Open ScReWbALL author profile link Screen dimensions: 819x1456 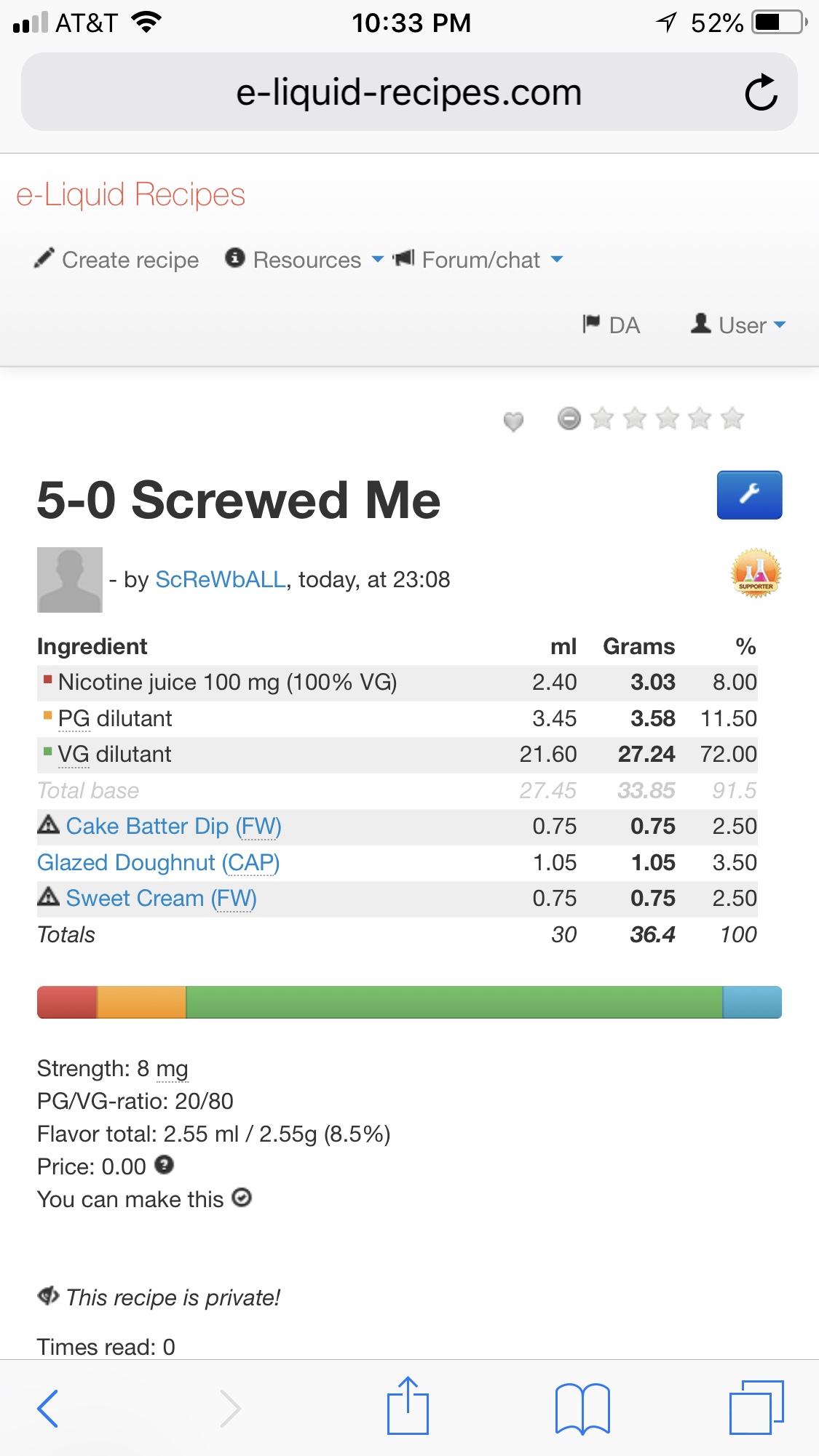point(221,579)
